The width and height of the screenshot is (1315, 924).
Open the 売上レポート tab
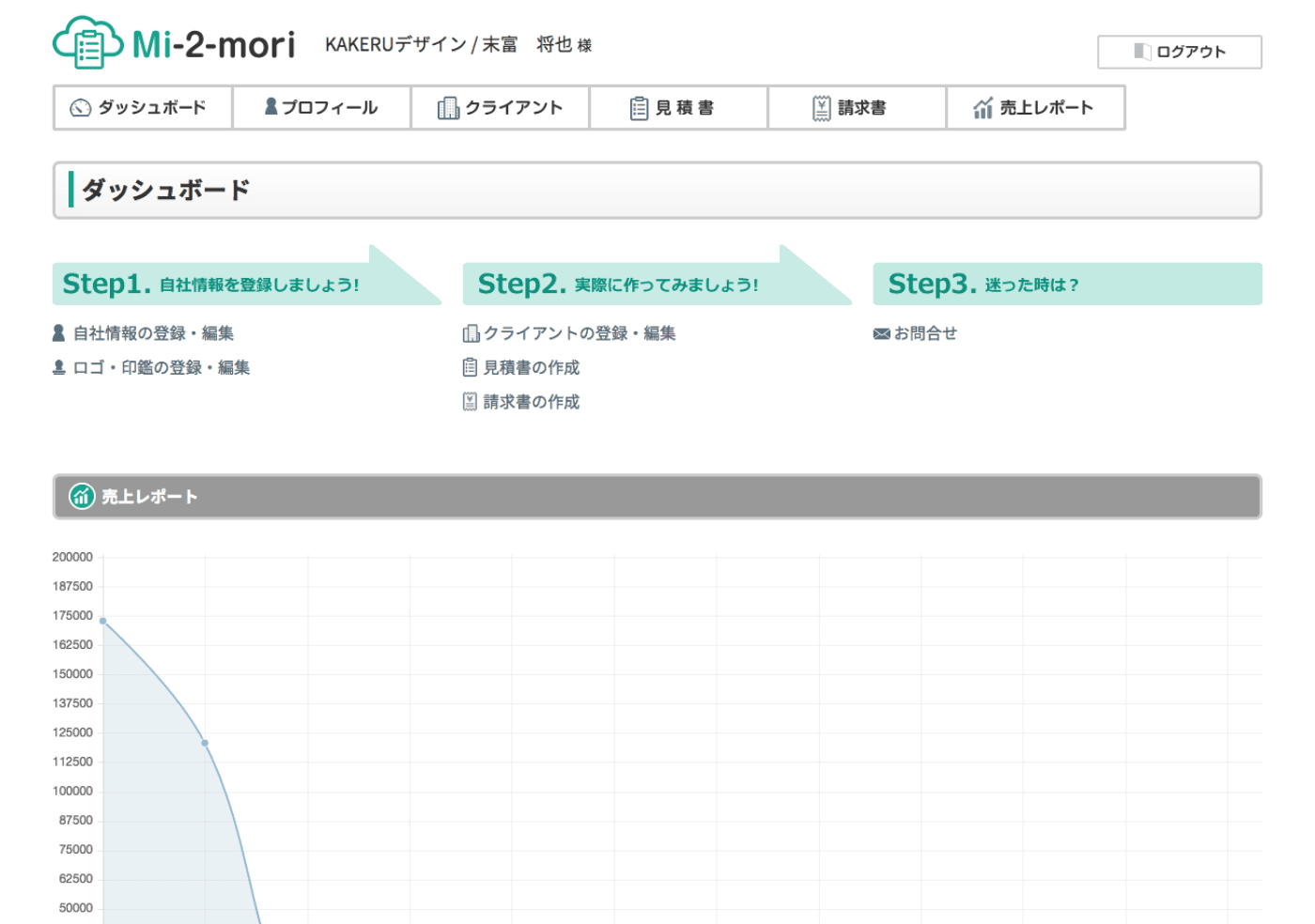click(1035, 108)
